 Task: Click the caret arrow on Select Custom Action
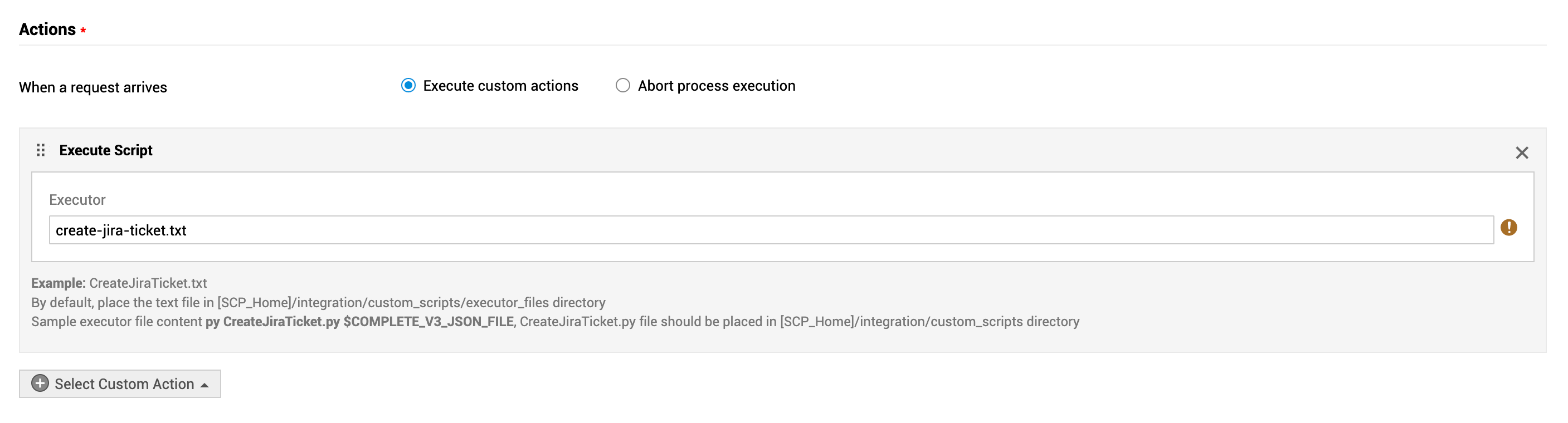(204, 385)
